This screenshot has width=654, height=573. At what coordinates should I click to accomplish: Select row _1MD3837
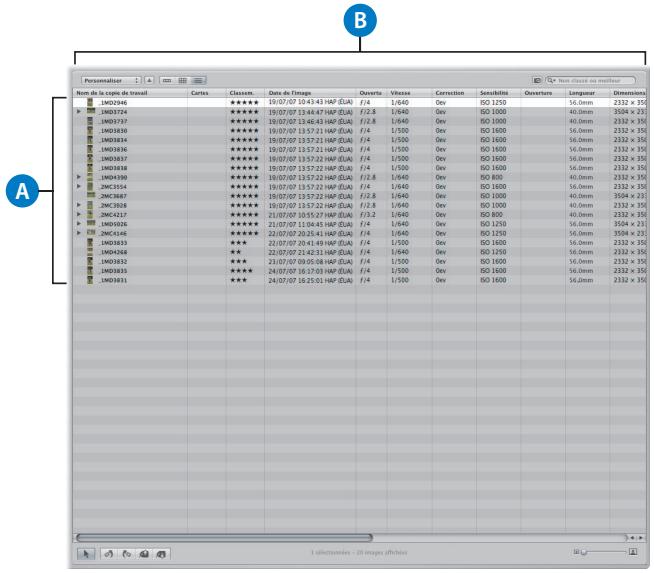coord(360,158)
